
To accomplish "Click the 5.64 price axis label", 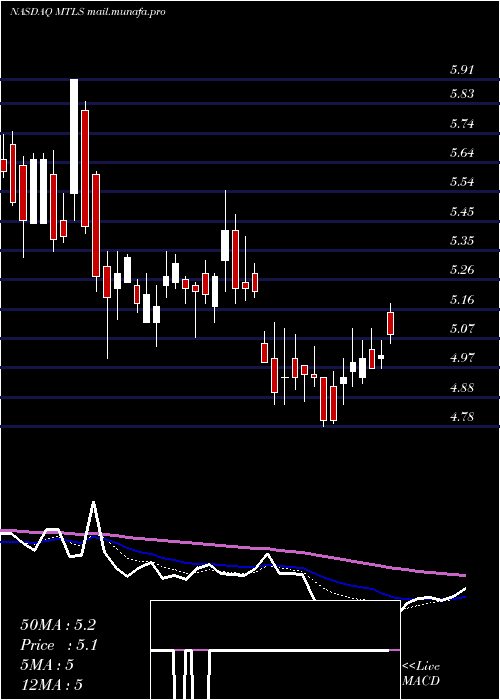I will (x=462, y=153).
